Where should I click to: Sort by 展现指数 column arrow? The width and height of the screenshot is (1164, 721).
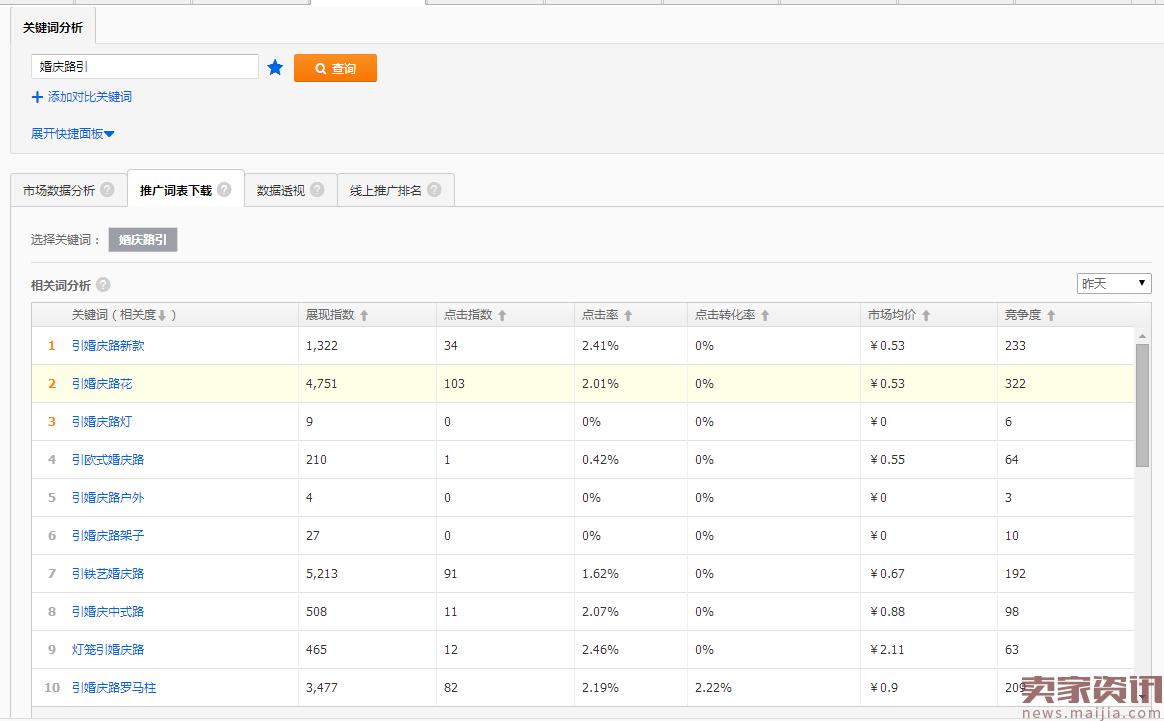click(x=364, y=315)
